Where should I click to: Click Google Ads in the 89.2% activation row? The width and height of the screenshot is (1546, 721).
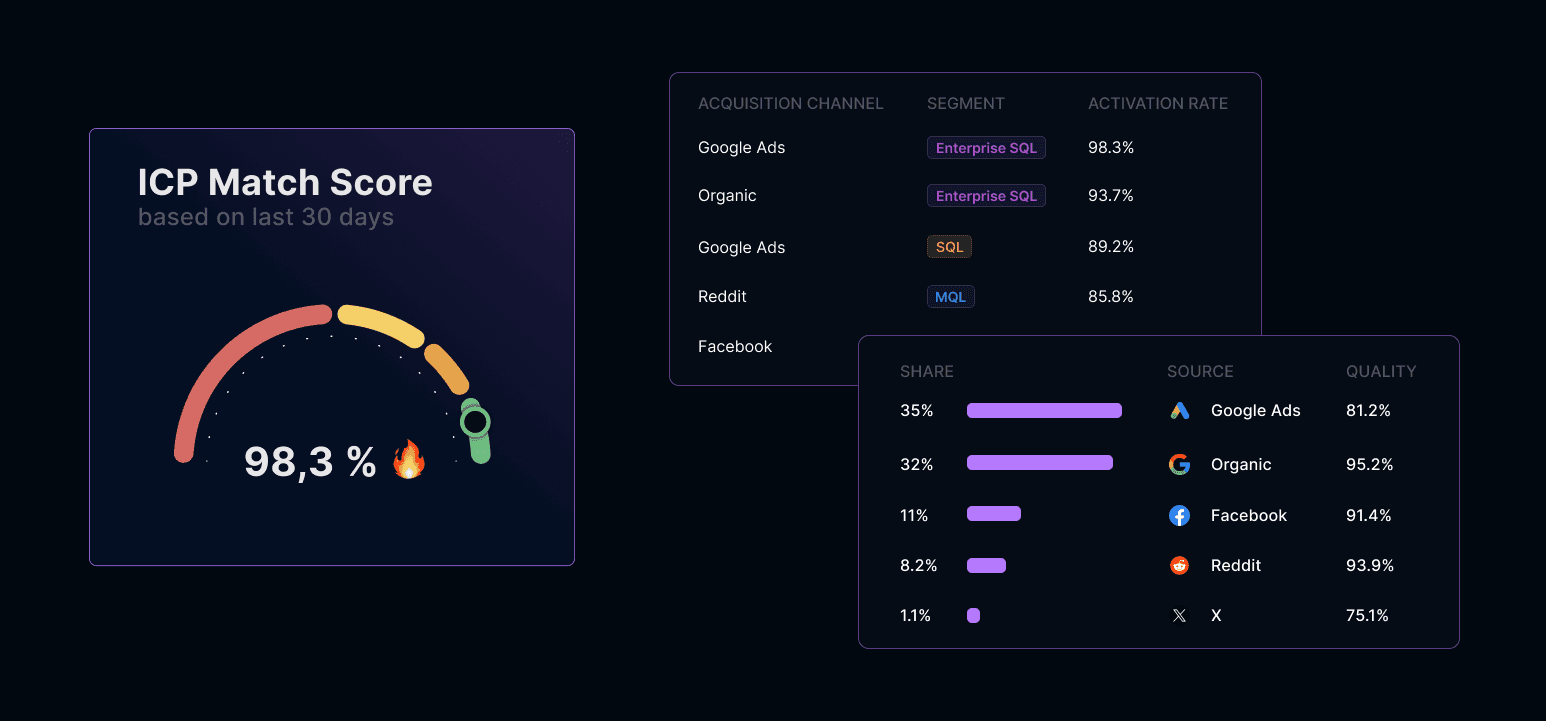coord(742,248)
